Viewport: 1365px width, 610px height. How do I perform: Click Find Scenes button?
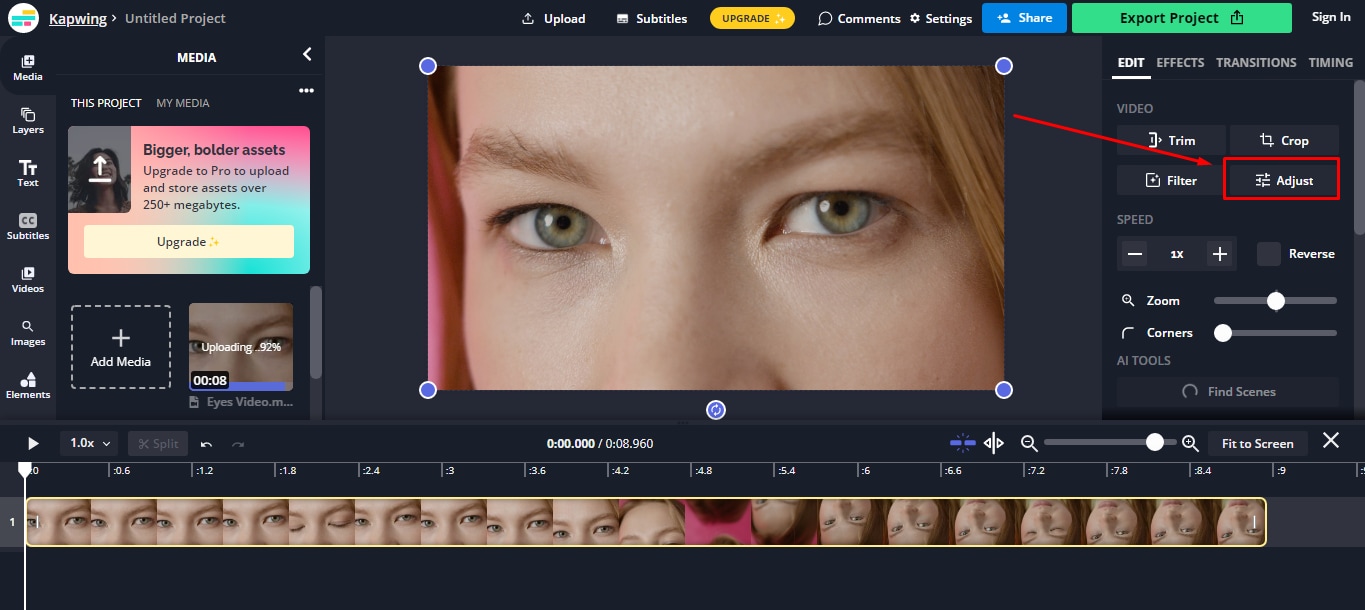coord(1228,392)
